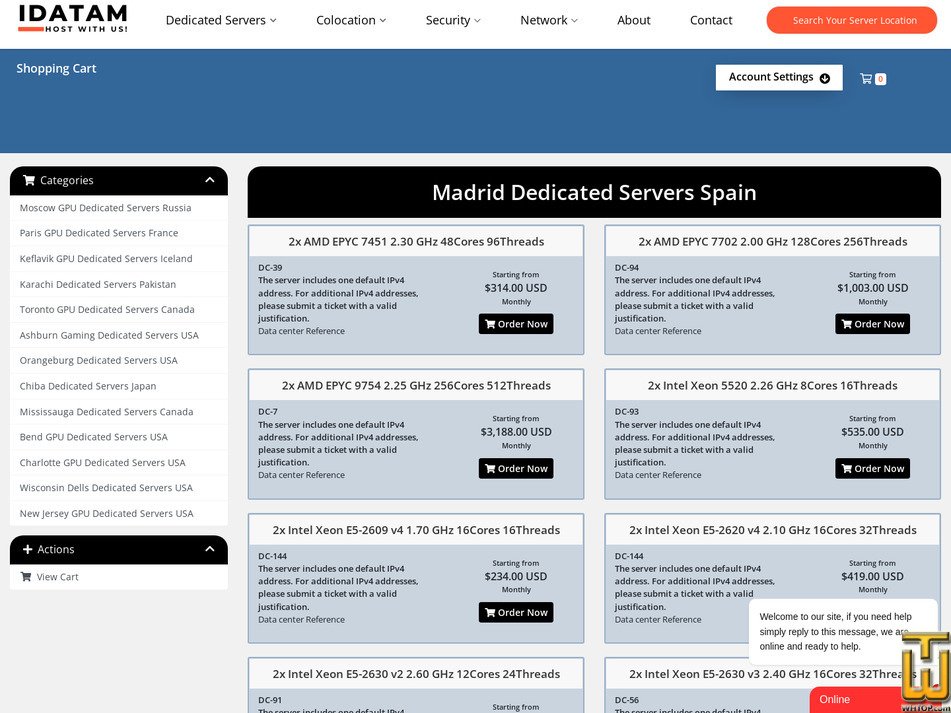Screen dimensions: 951x713
Task: Click Search Your Server Location
Action: coord(851,19)
